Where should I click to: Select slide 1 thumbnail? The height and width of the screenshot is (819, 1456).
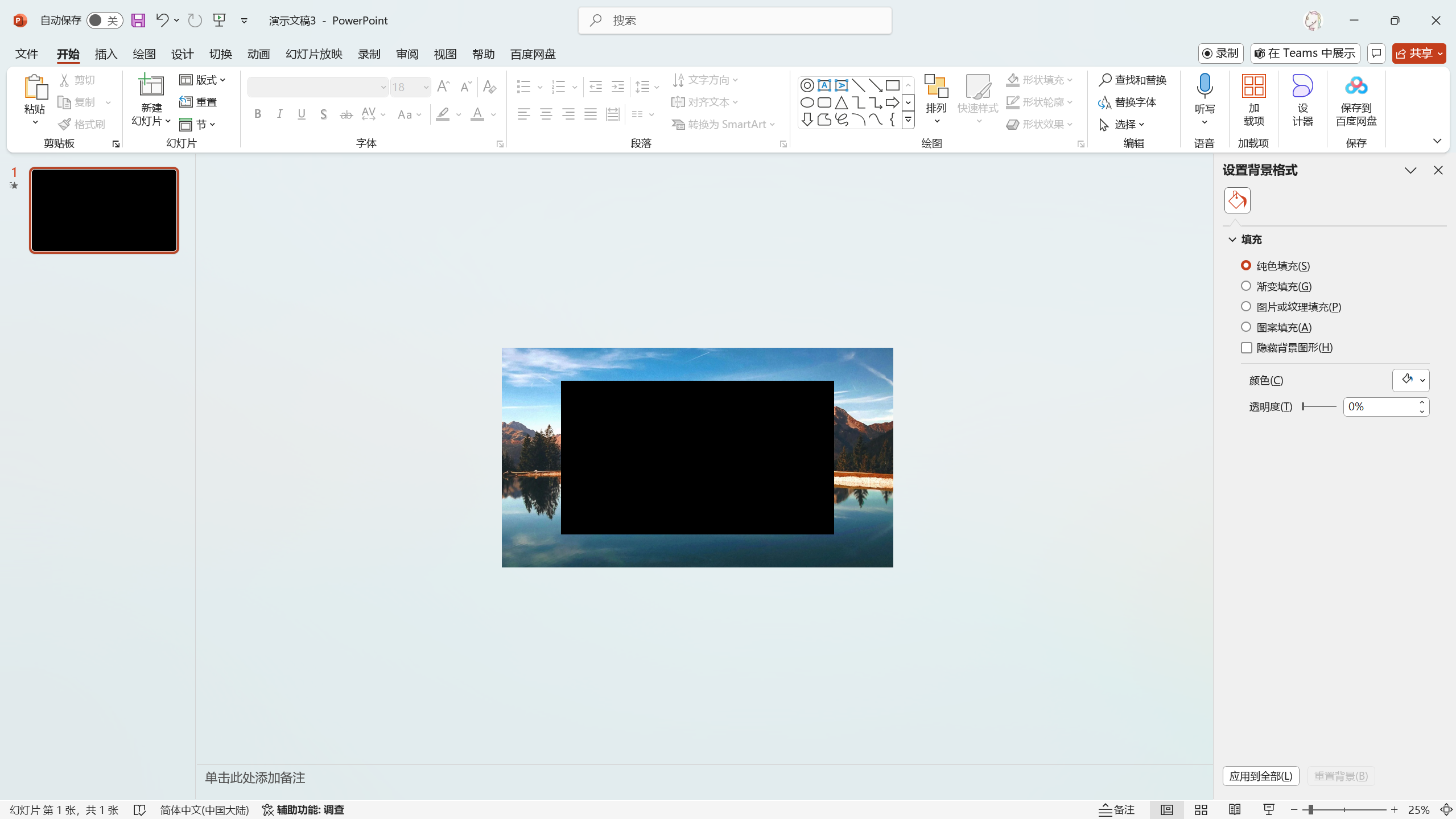click(x=104, y=210)
